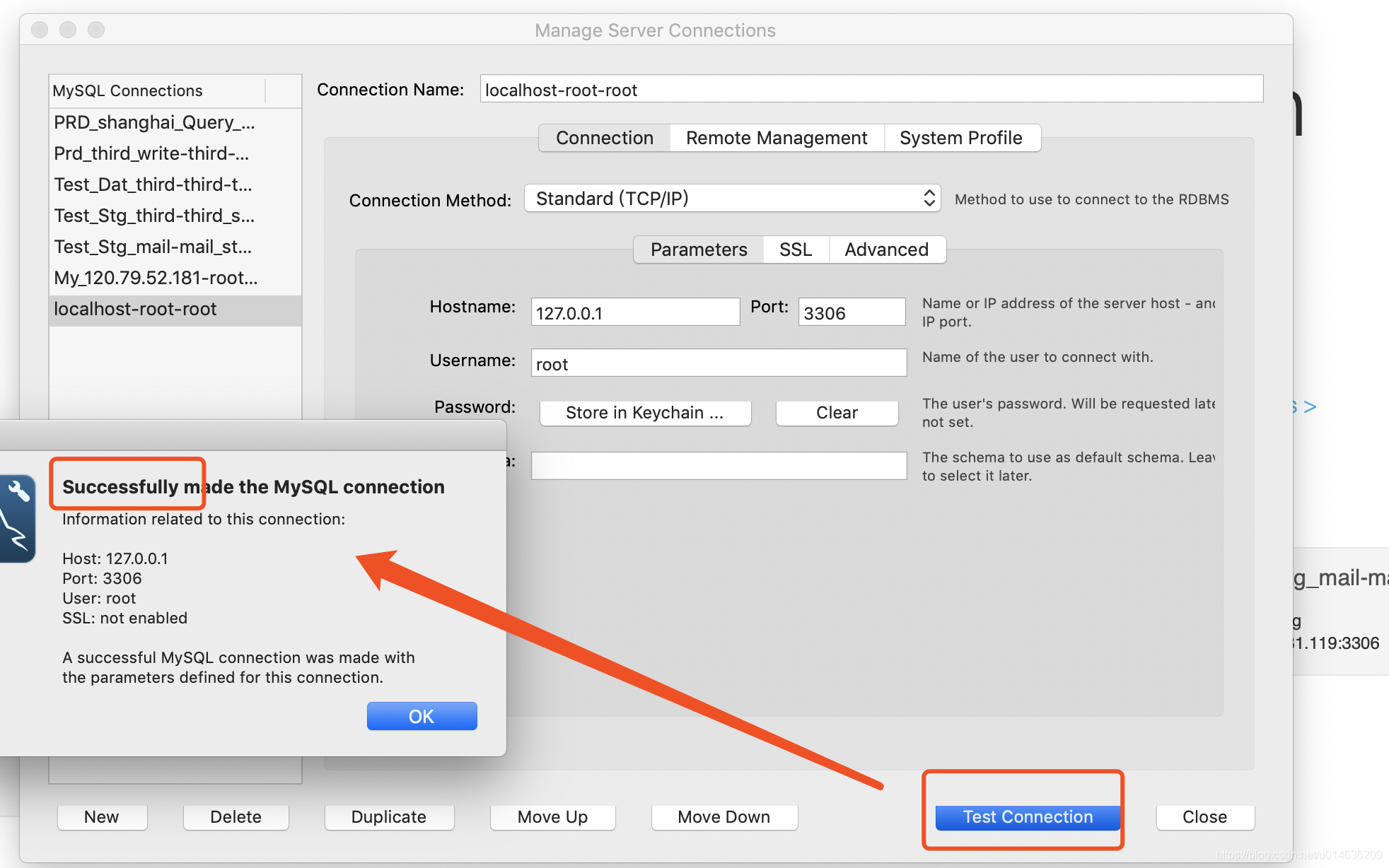The height and width of the screenshot is (868, 1389).
Task: Switch to the Connection tab
Action: click(605, 138)
